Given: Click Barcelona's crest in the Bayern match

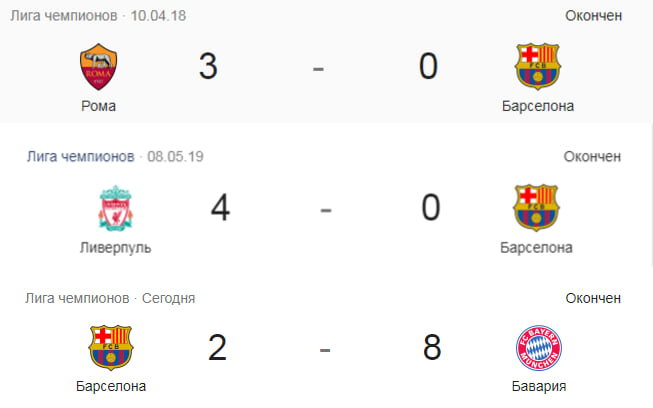Looking at the screenshot, I should [x=110, y=348].
